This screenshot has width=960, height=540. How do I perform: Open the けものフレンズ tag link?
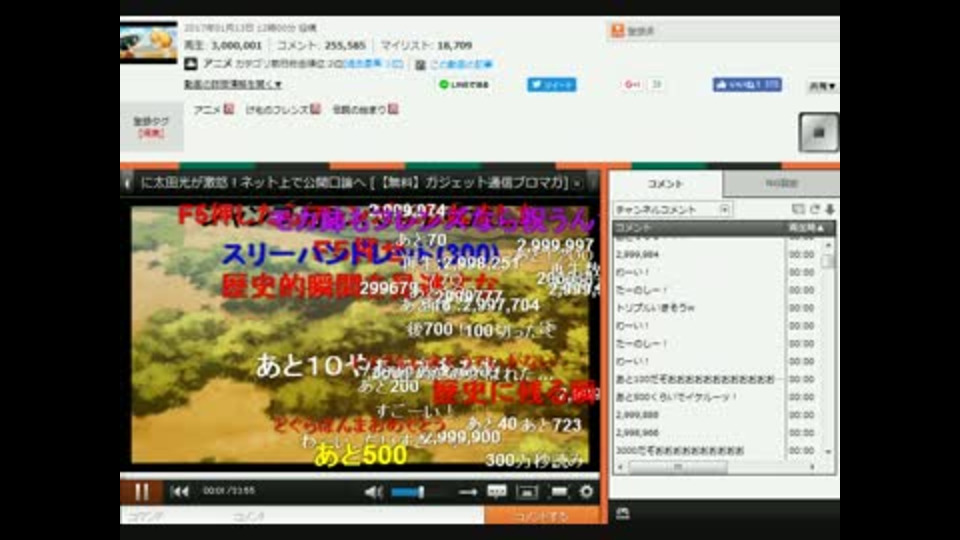[277, 110]
